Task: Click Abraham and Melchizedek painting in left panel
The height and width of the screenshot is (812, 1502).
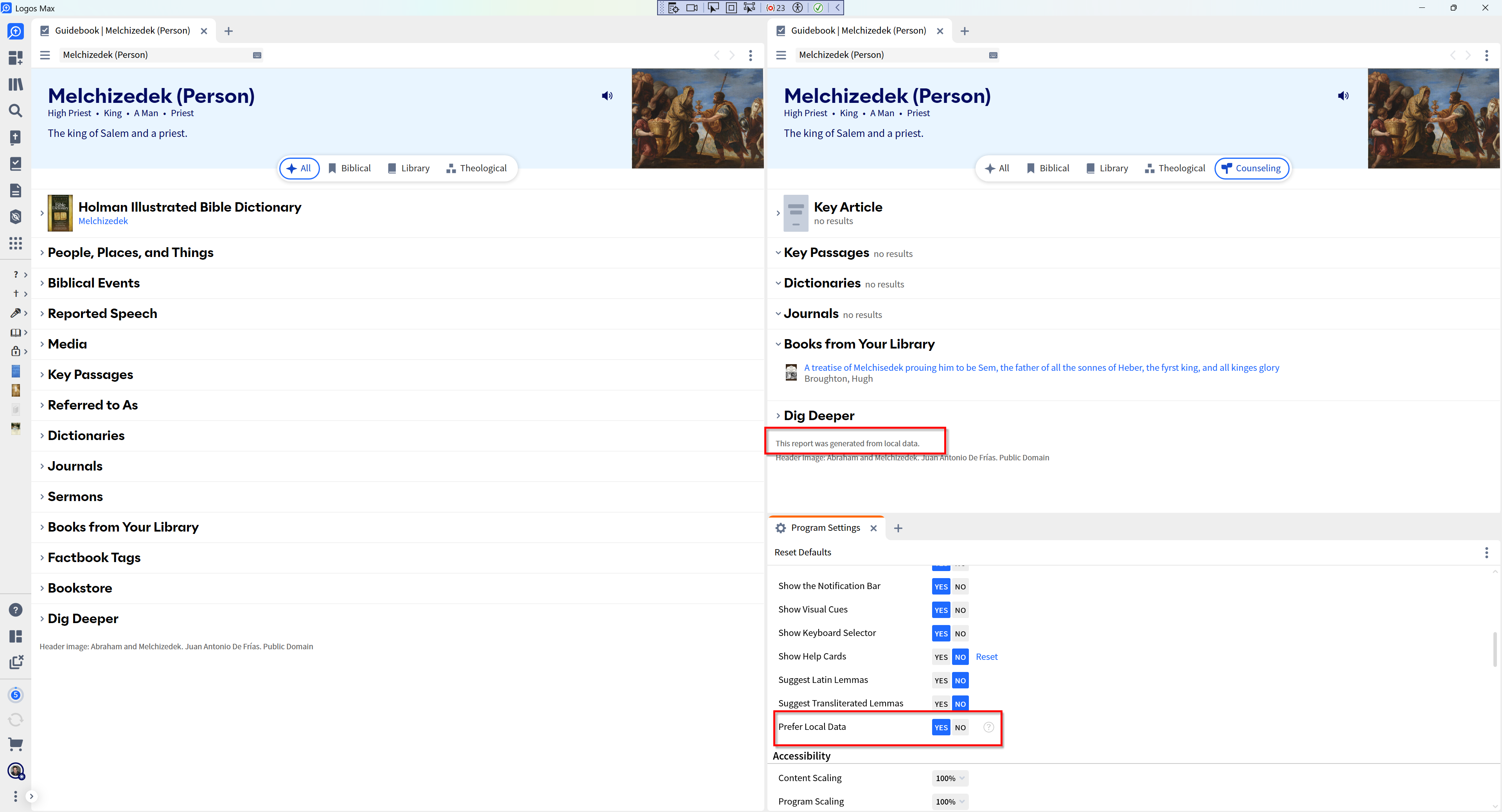Action: 697,119
